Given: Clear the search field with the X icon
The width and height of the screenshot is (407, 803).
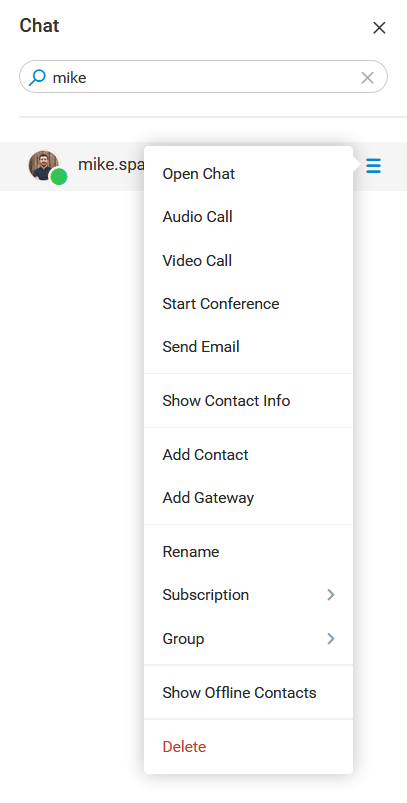Looking at the screenshot, I should pyautogui.click(x=368, y=78).
